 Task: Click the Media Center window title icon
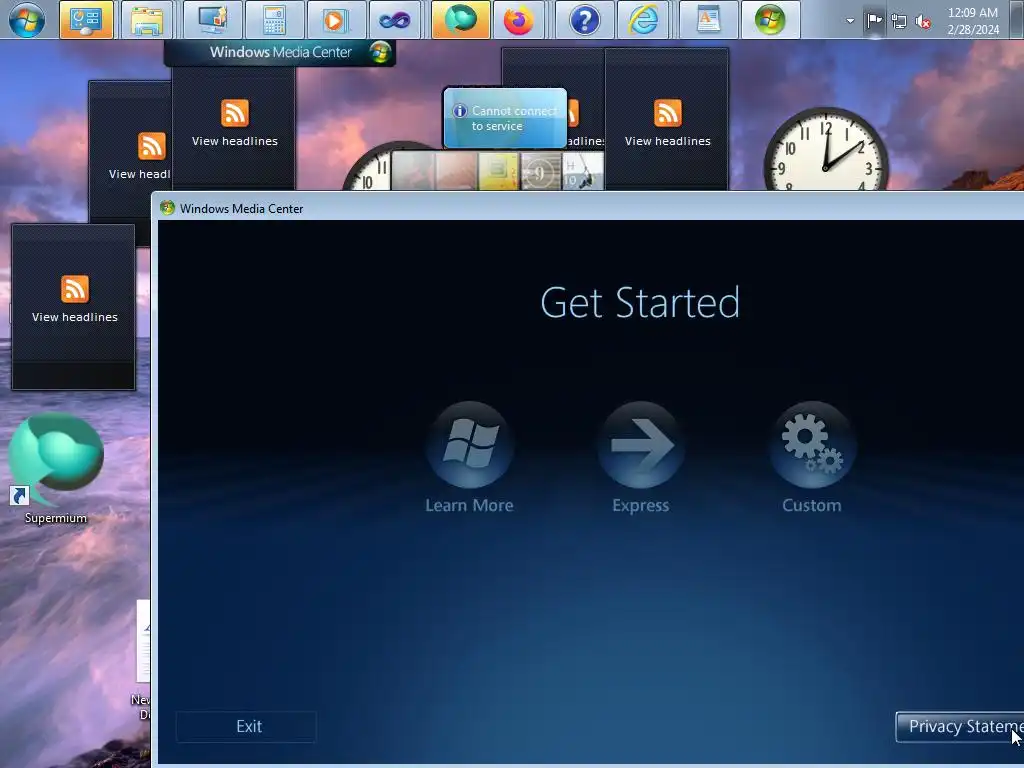pyautogui.click(x=167, y=208)
